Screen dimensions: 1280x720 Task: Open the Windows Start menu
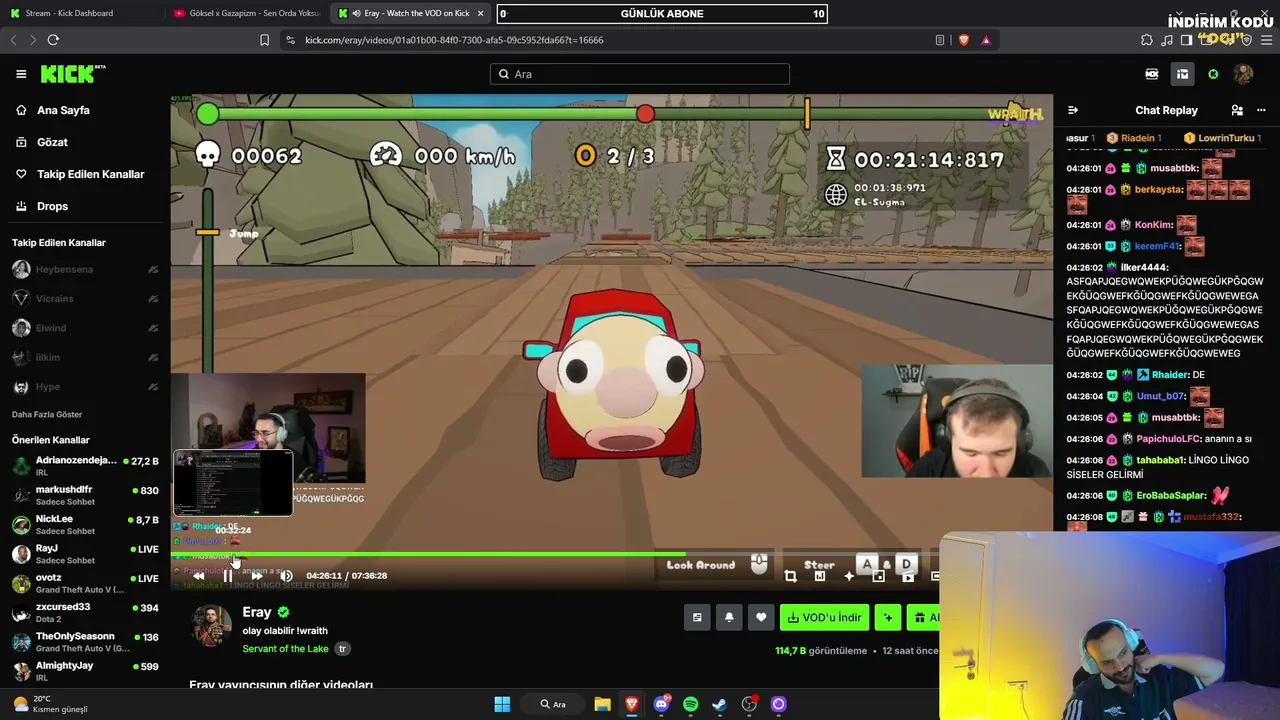[502, 704]
